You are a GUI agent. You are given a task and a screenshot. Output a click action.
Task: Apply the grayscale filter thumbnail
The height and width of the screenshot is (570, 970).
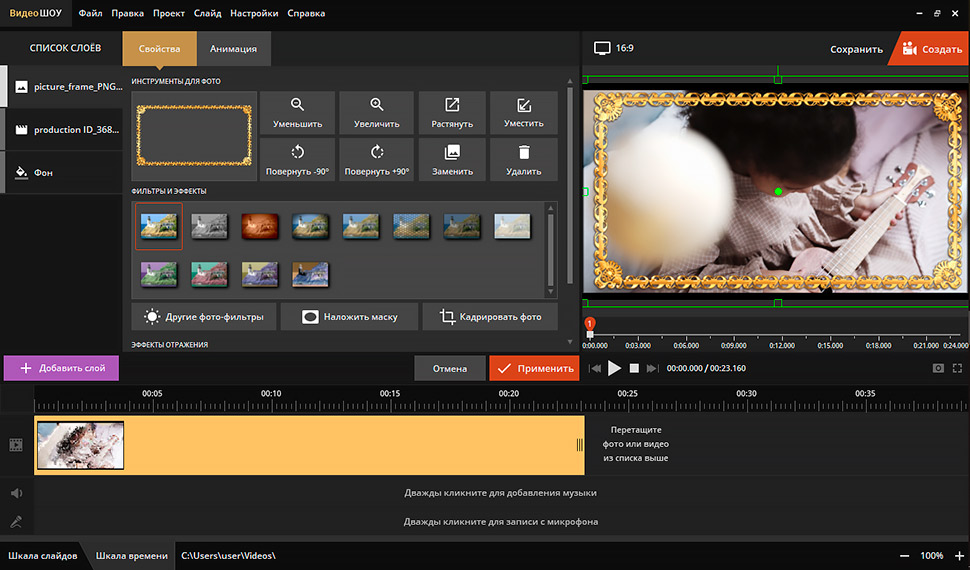(x=210, y=226)
